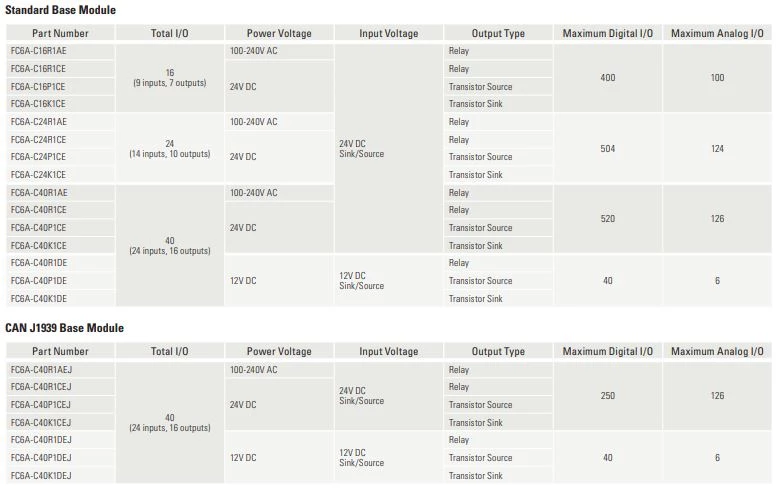Click the Standard Base Module heading
779x490 pixels.
tap(60, 10)
